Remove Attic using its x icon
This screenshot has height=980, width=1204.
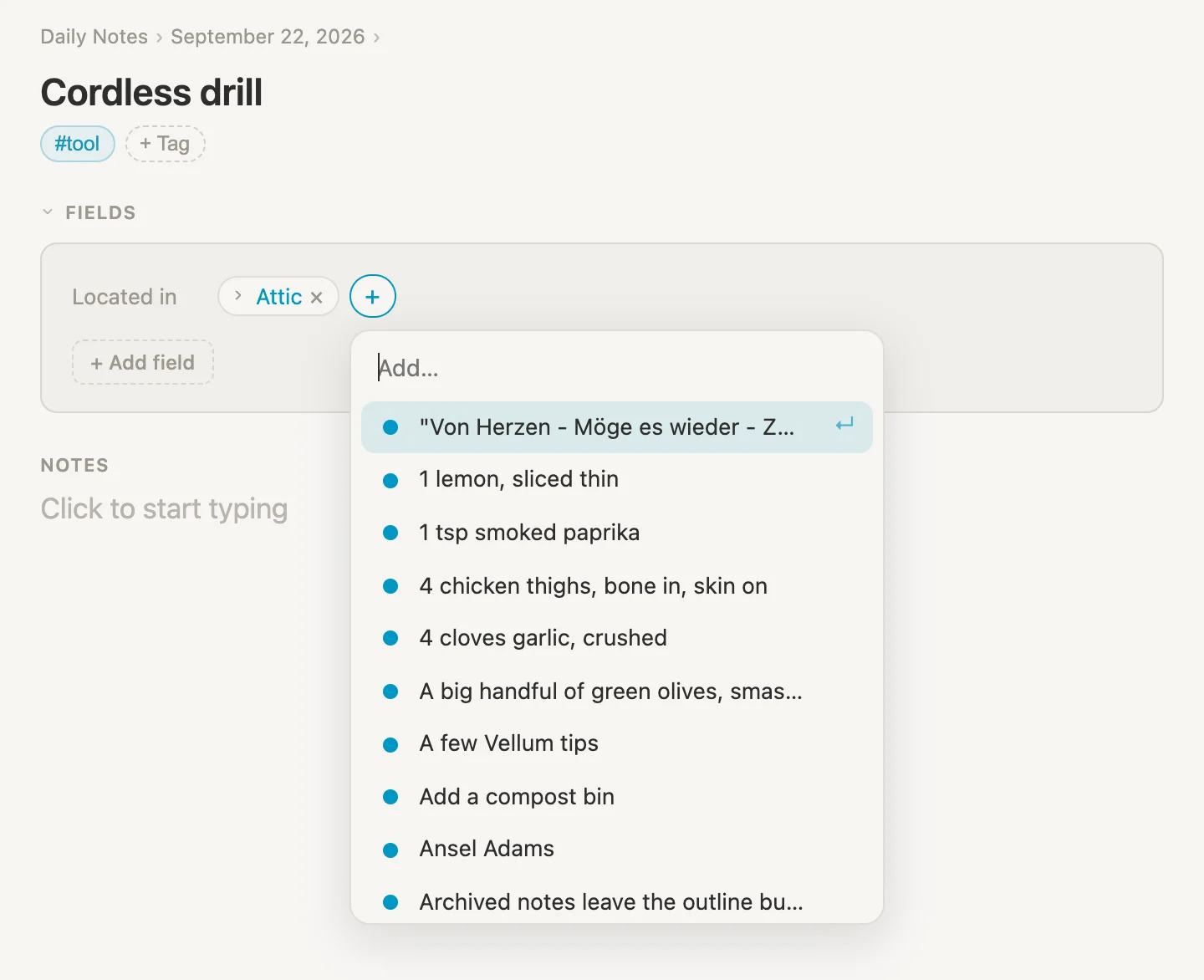click(x=316, y=297)
